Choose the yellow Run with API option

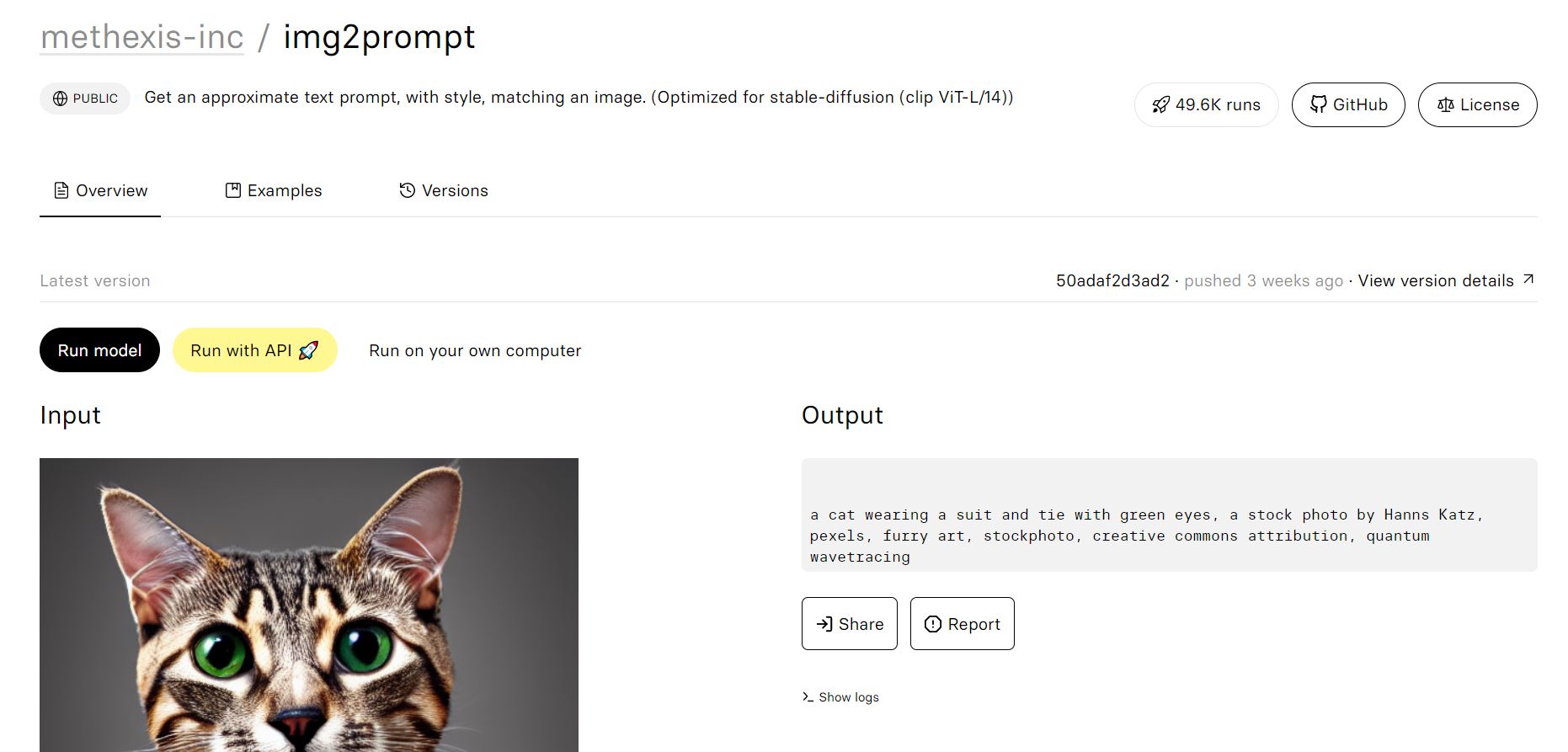coord(255,350)
